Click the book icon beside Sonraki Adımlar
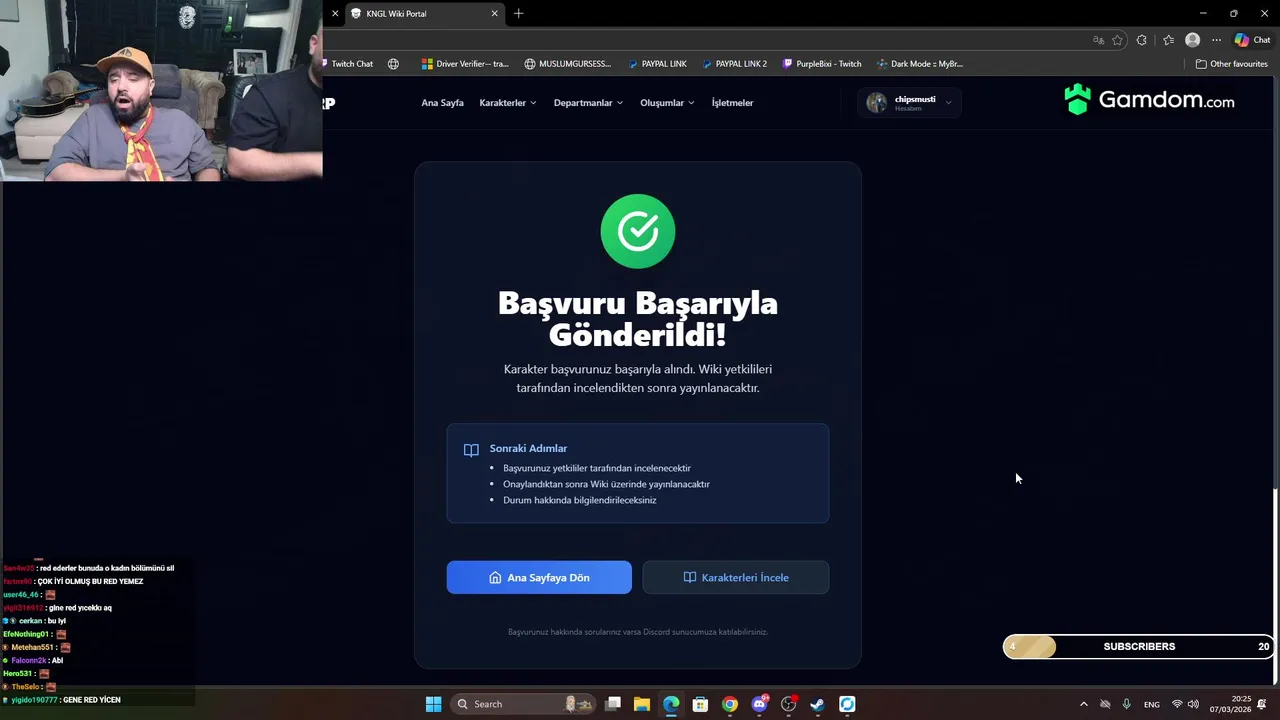The image size is (1280, 720). 471,450
